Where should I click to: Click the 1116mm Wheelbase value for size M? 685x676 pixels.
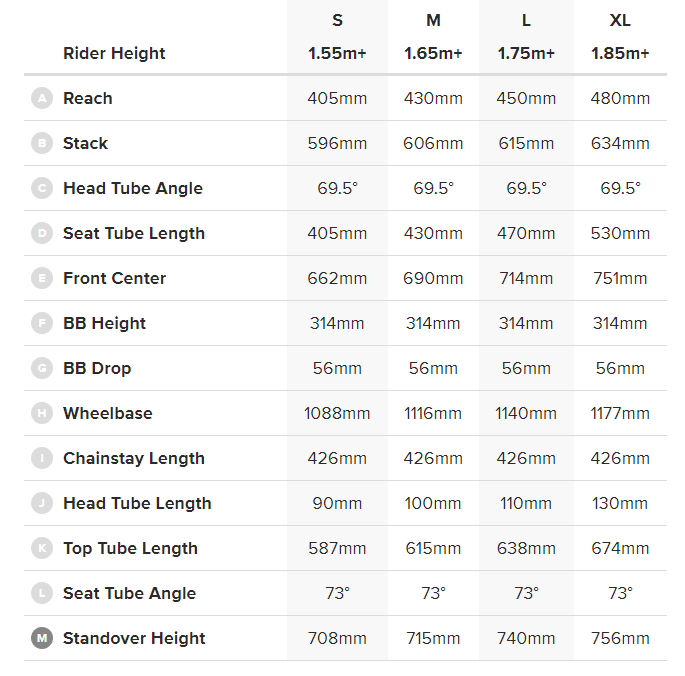[x=433, y=413]
